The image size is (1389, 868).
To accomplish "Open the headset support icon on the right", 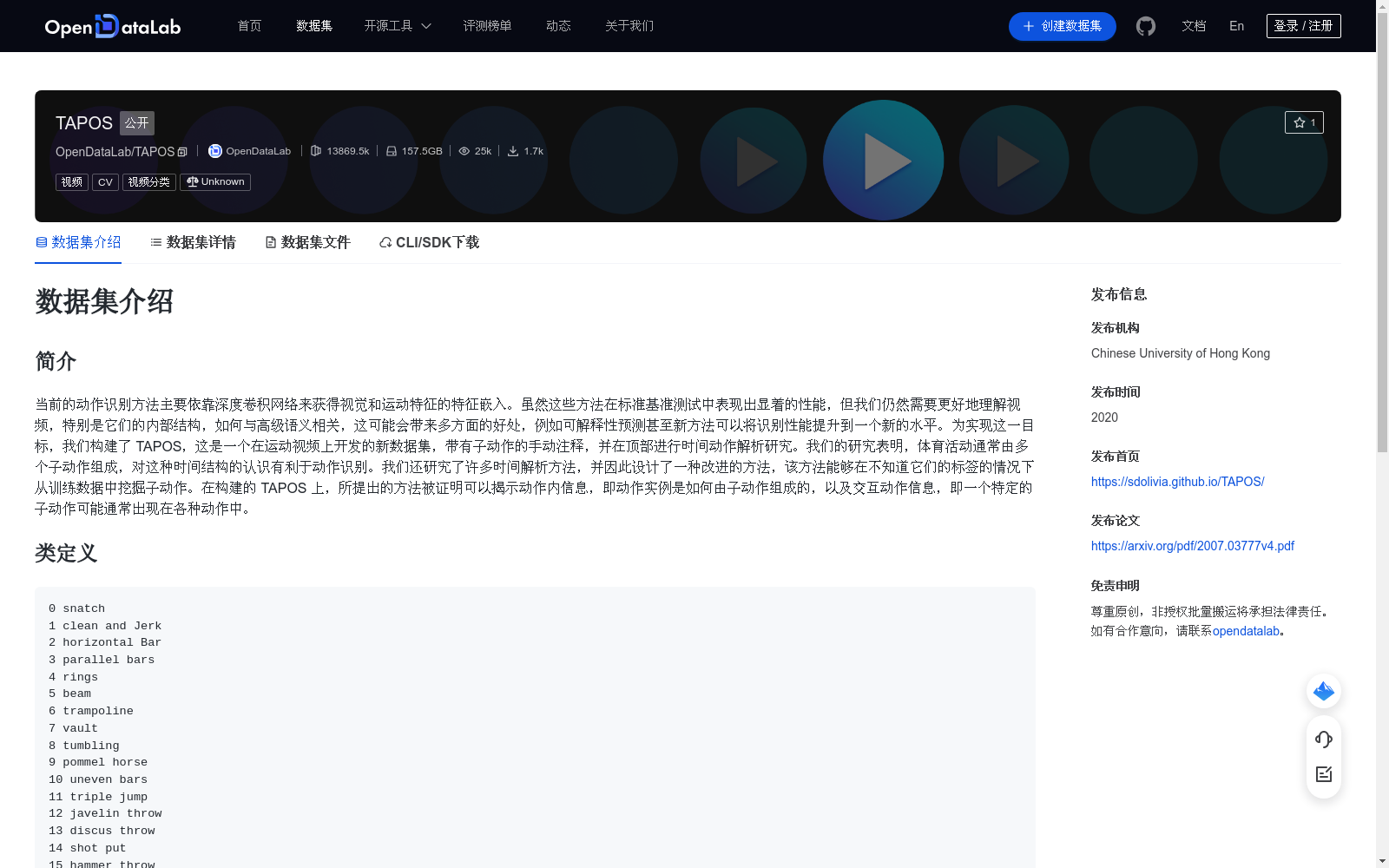I will pyautogui.click(x=1323, y=740).
